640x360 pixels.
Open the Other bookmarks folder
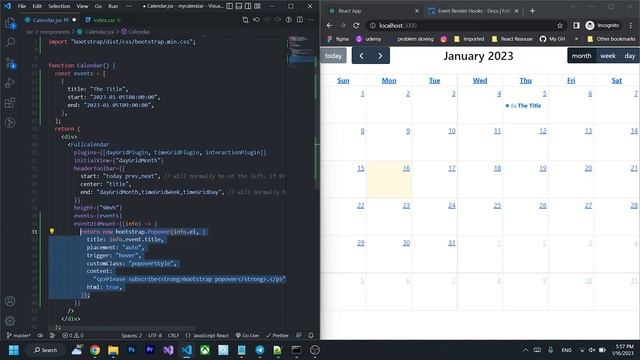pyautogui.click(x=611, y=39)
